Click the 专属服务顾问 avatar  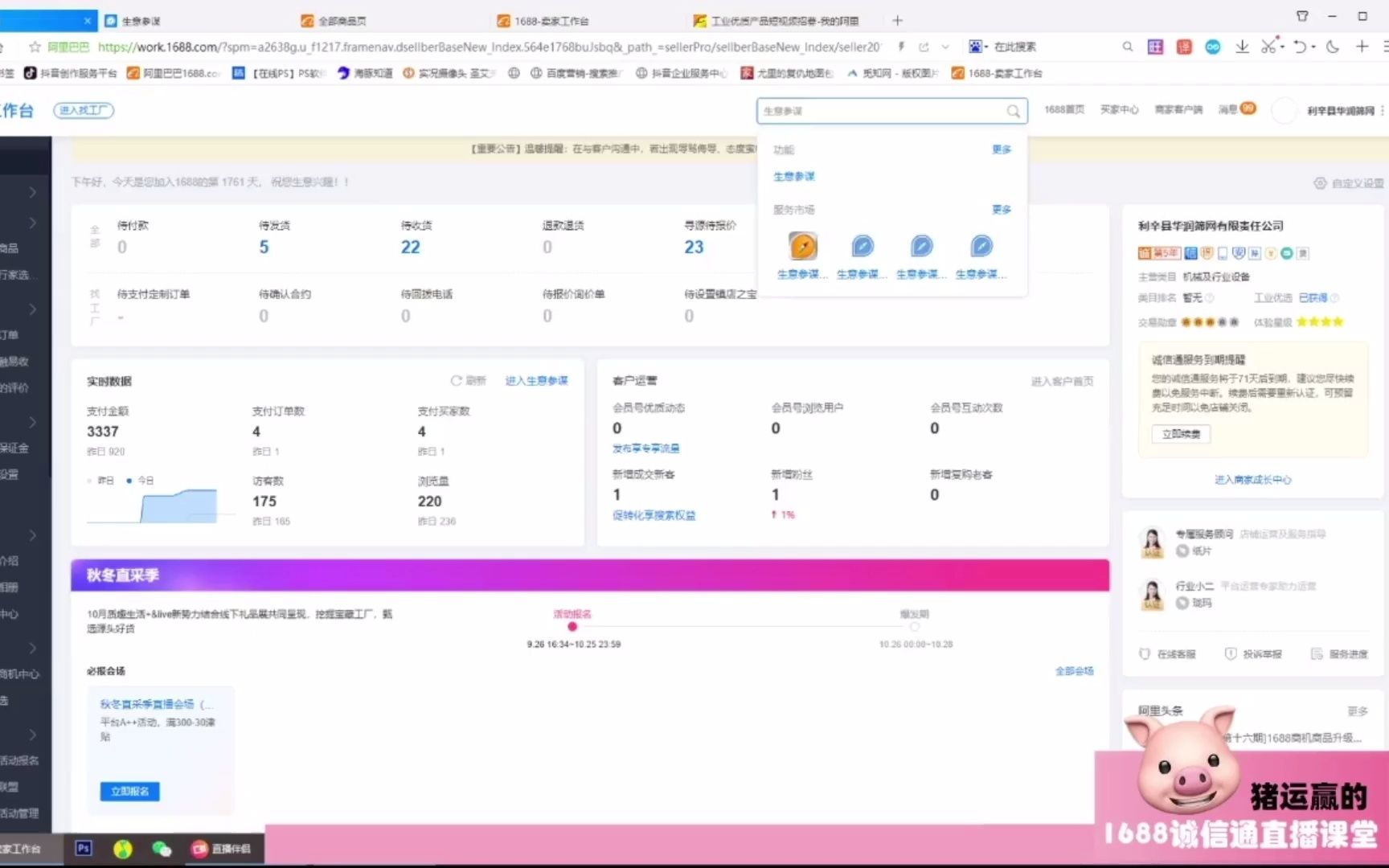(x=1153, y=542)
